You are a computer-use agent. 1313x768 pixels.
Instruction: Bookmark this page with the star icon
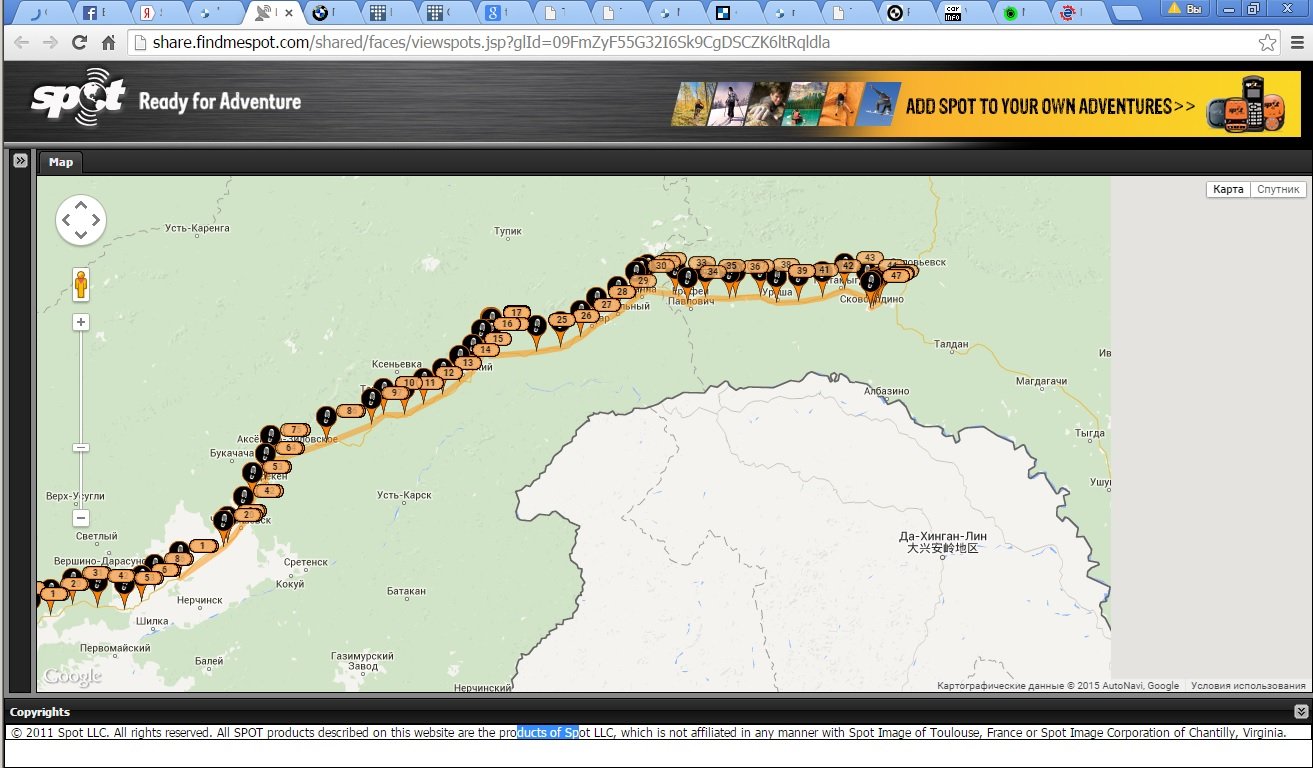pos(1267,43)
